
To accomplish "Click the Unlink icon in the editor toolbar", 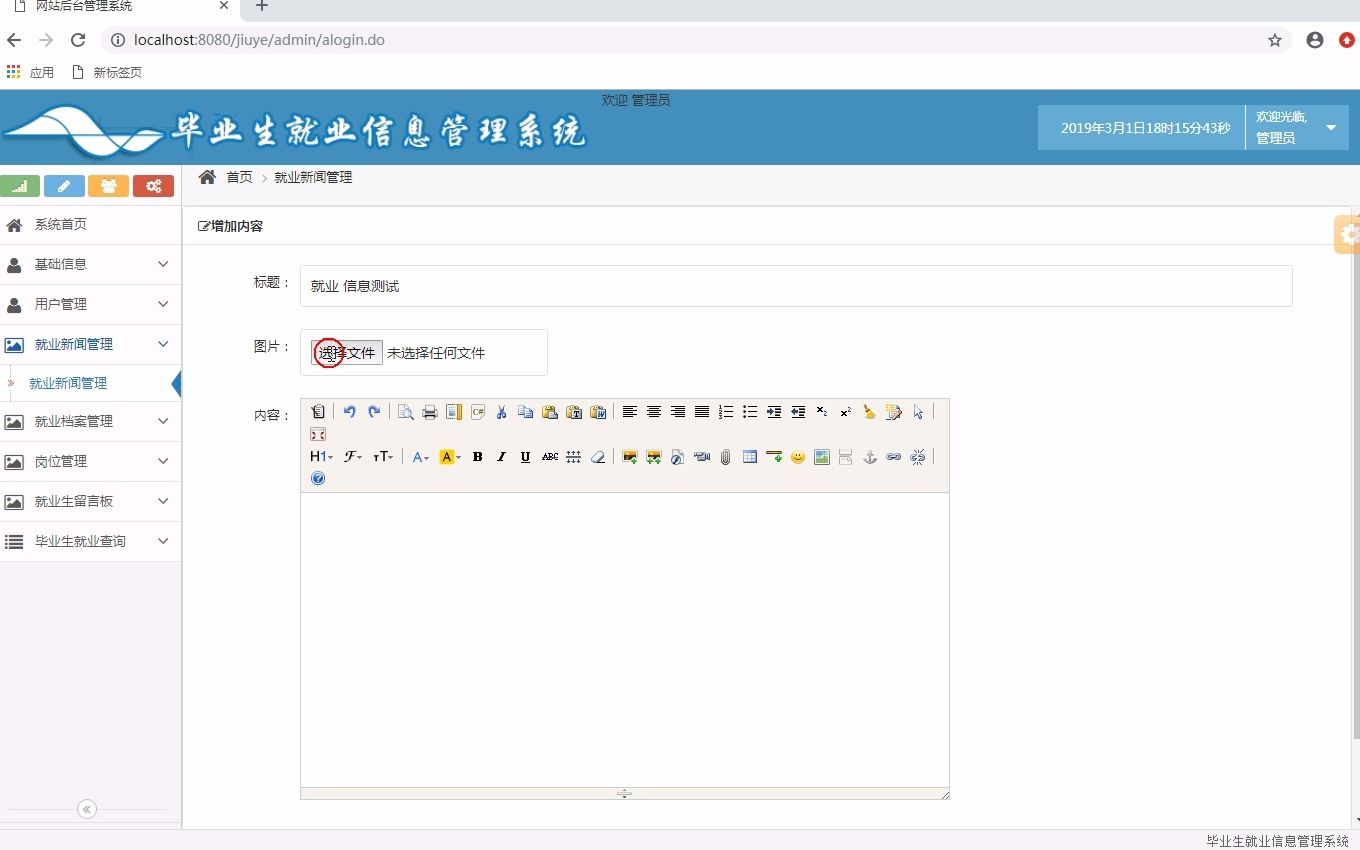I will (917, 457).
